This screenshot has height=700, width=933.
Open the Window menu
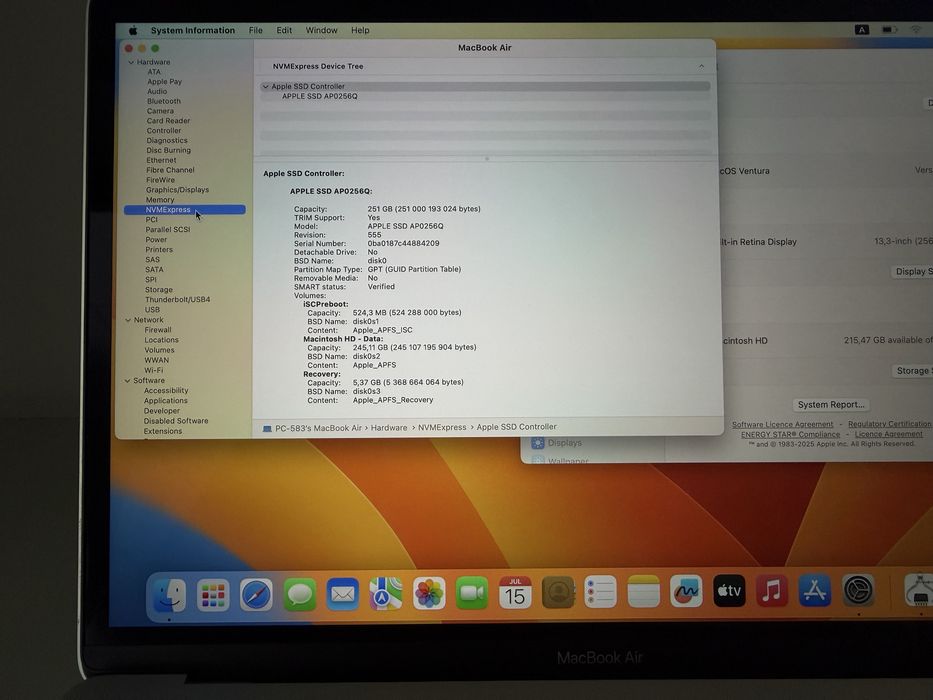tap(321, 30)
